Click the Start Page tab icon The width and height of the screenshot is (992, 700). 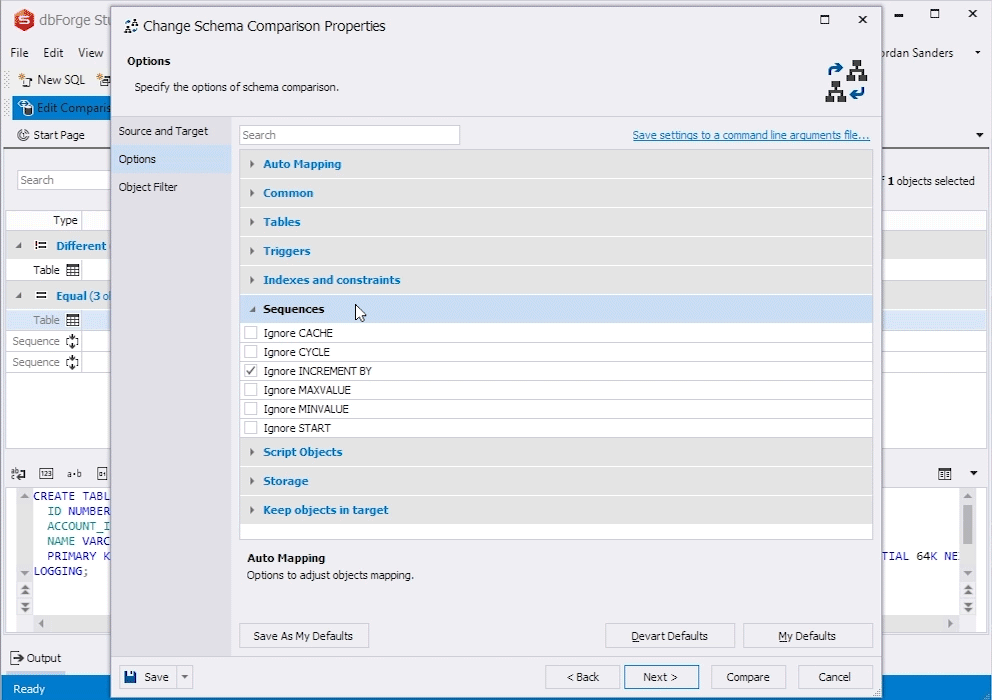tap(23, 135)
